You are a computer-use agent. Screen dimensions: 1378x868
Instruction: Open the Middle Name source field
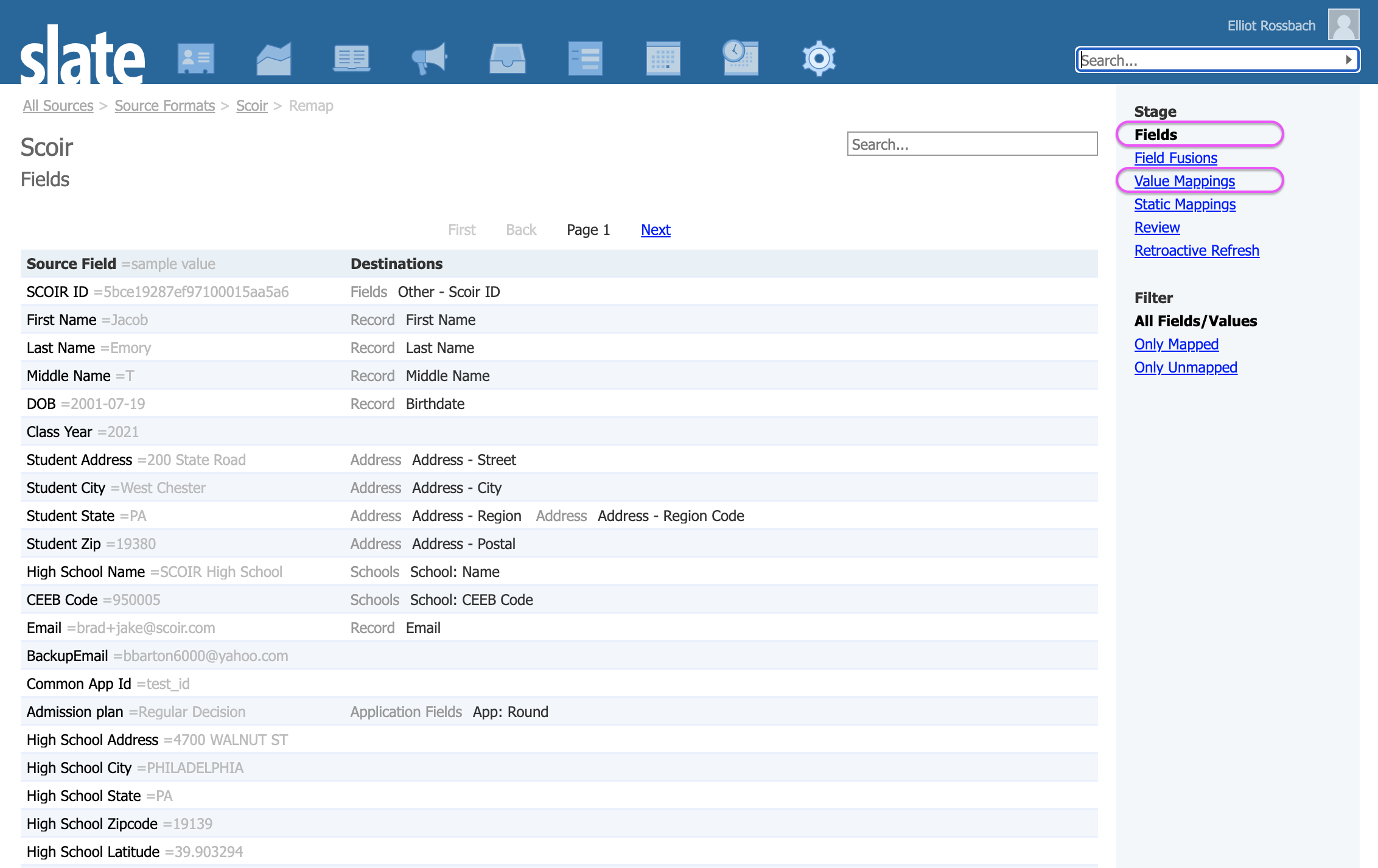tap(69, 376)
